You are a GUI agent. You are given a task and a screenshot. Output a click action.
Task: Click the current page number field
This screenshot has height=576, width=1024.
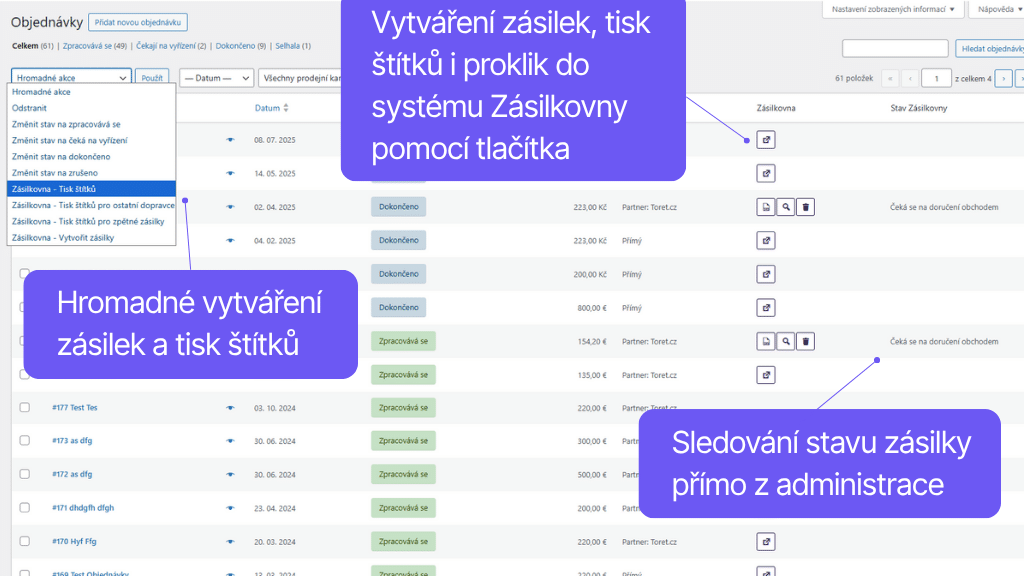pyautogui.click(x=936, y=78)
